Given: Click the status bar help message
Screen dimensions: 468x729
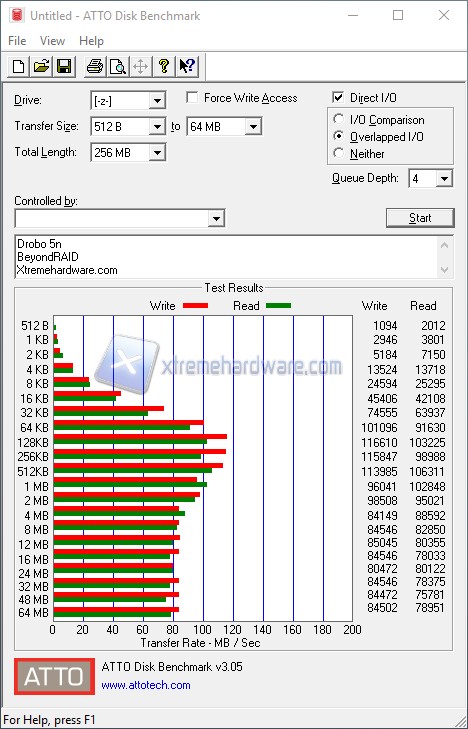Looking at the screenshot, I should pyautogui.click(x=50, y=720).
